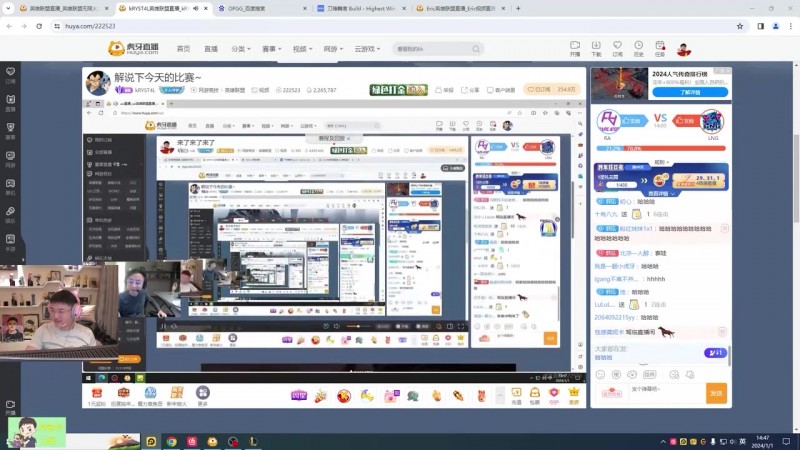Click the 举报 report icon under the stream title
Viewport: 800px width, 450px height.
[444, 90]
